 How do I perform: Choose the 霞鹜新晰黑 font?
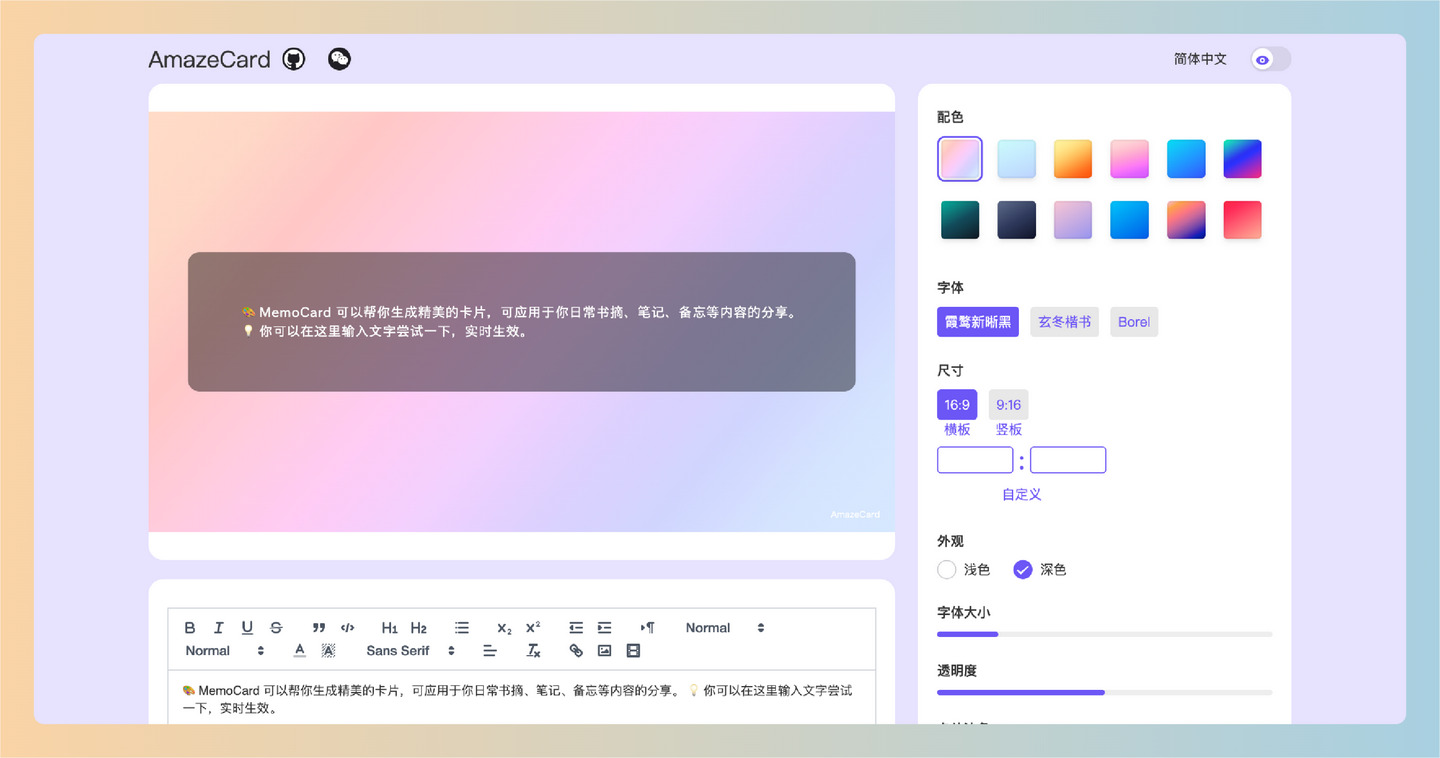click(978, 322)
